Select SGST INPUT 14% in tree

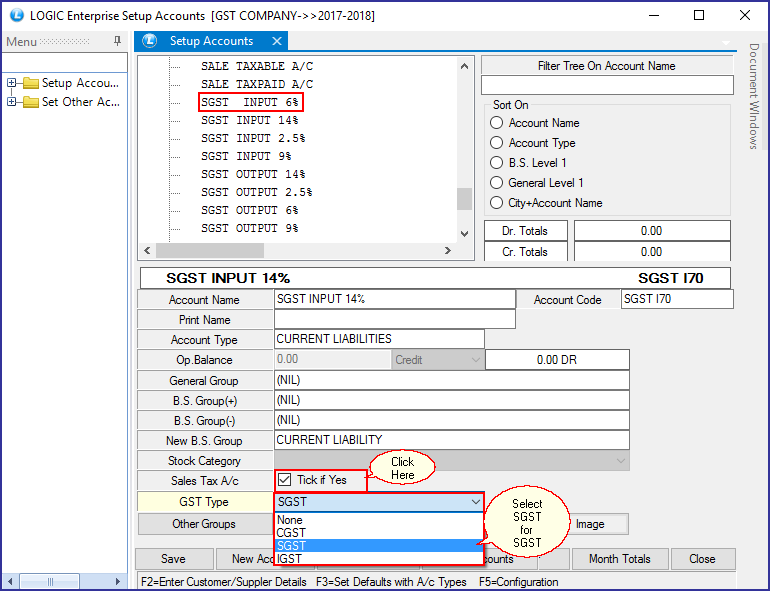click(249, 120)
